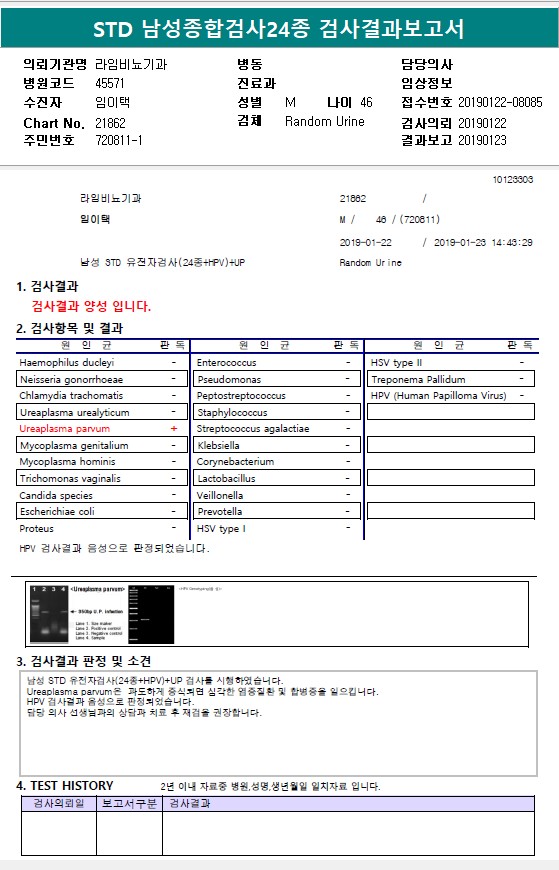Image resolution: width=559 pixels, height=870 pixels.
Task: Click the 'Candida species' row
Action: [x=103, y=495]
